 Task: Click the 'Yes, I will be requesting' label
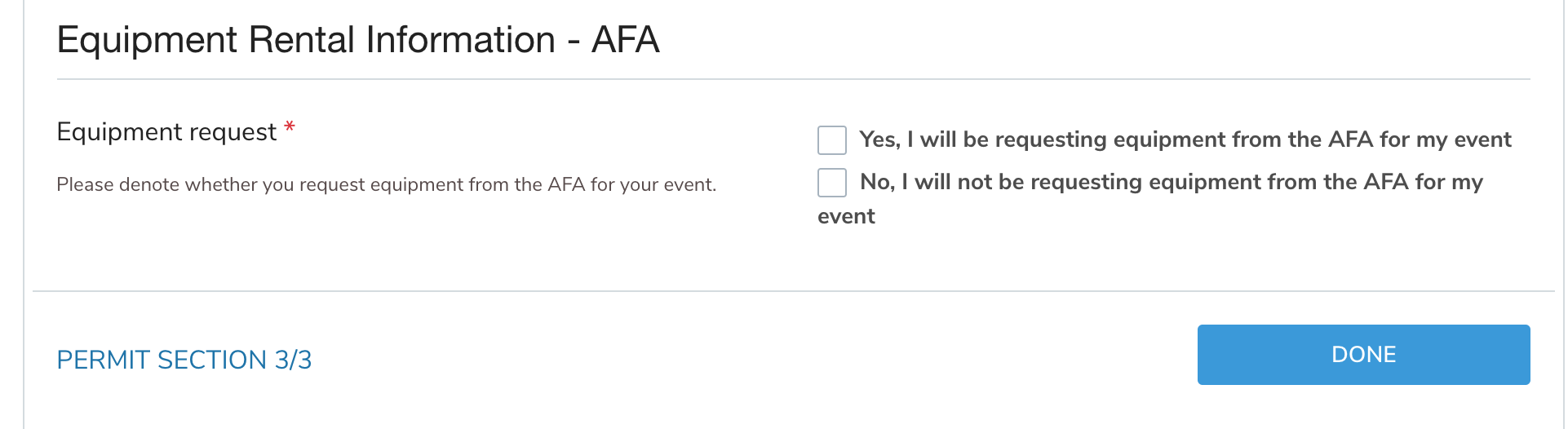(1185, 139)
